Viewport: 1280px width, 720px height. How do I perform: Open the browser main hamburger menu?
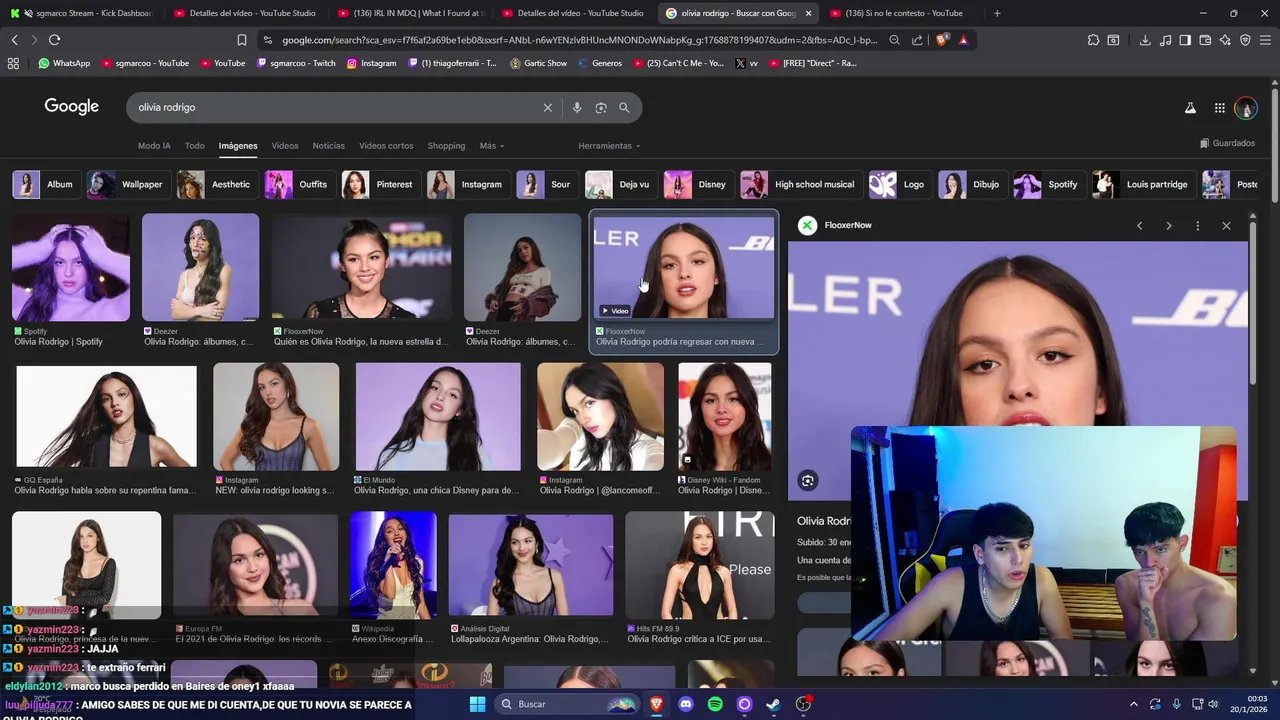[x=1265, y=40]
